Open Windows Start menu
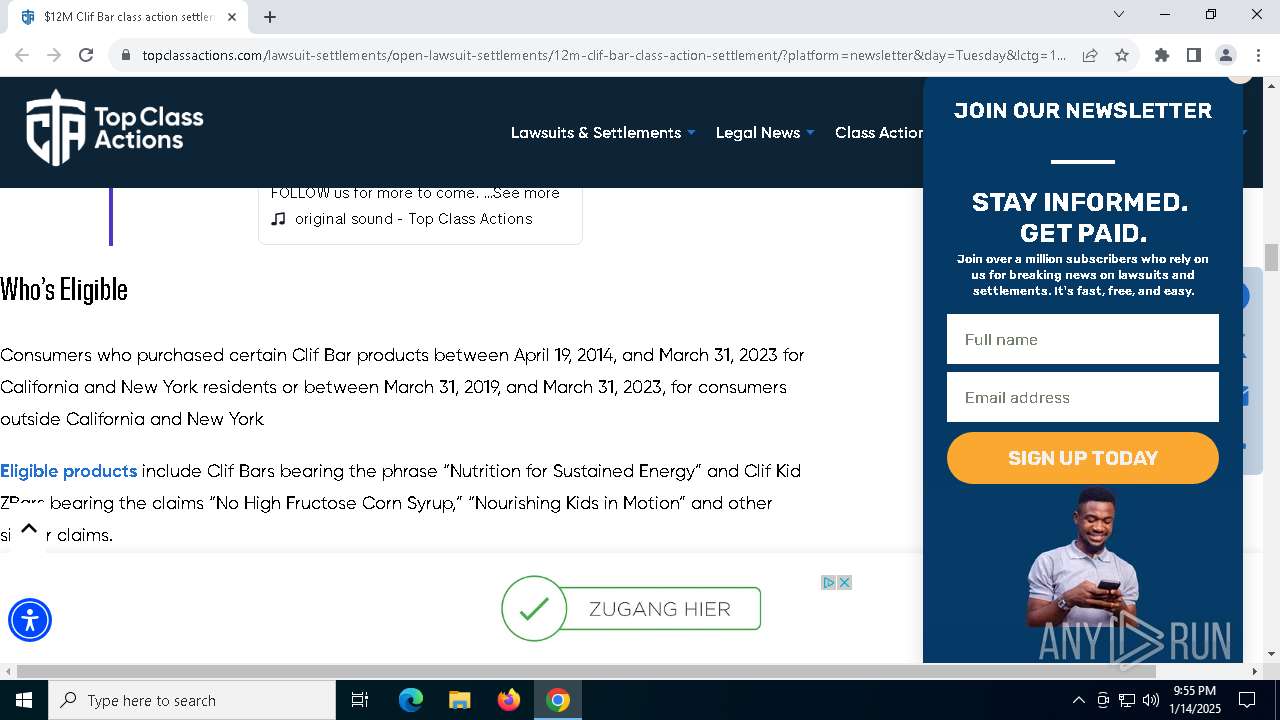 pos(24,700)
